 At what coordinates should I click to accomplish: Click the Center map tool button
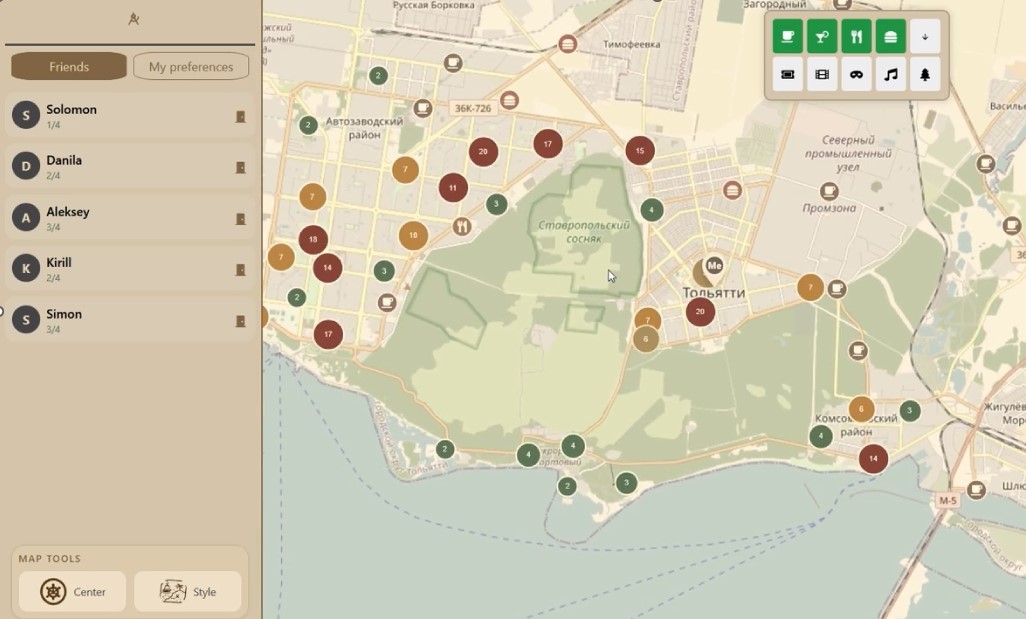pyautogui.click(x=72, y=592)
